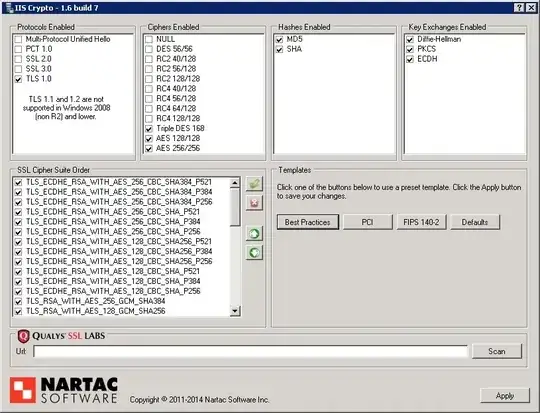Focus the Qualys SSL Labs Url field
The height and width of the screenshot is (413, 540).
pyautogui.click(x=250, y=351)
